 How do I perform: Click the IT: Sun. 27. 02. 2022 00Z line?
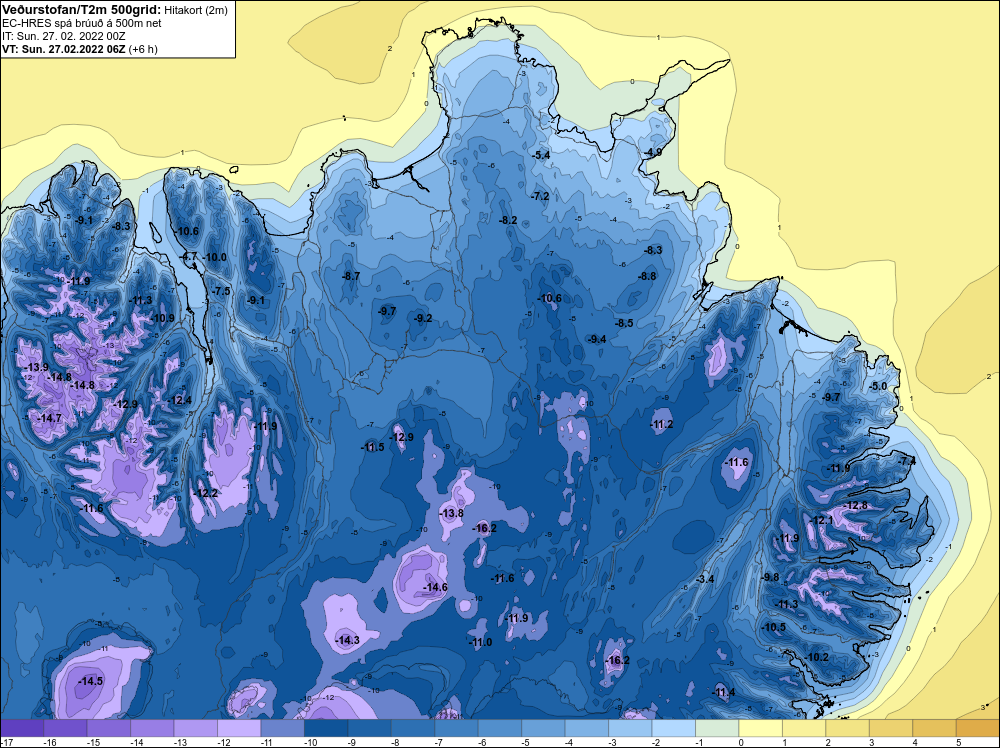coord(64,36)
